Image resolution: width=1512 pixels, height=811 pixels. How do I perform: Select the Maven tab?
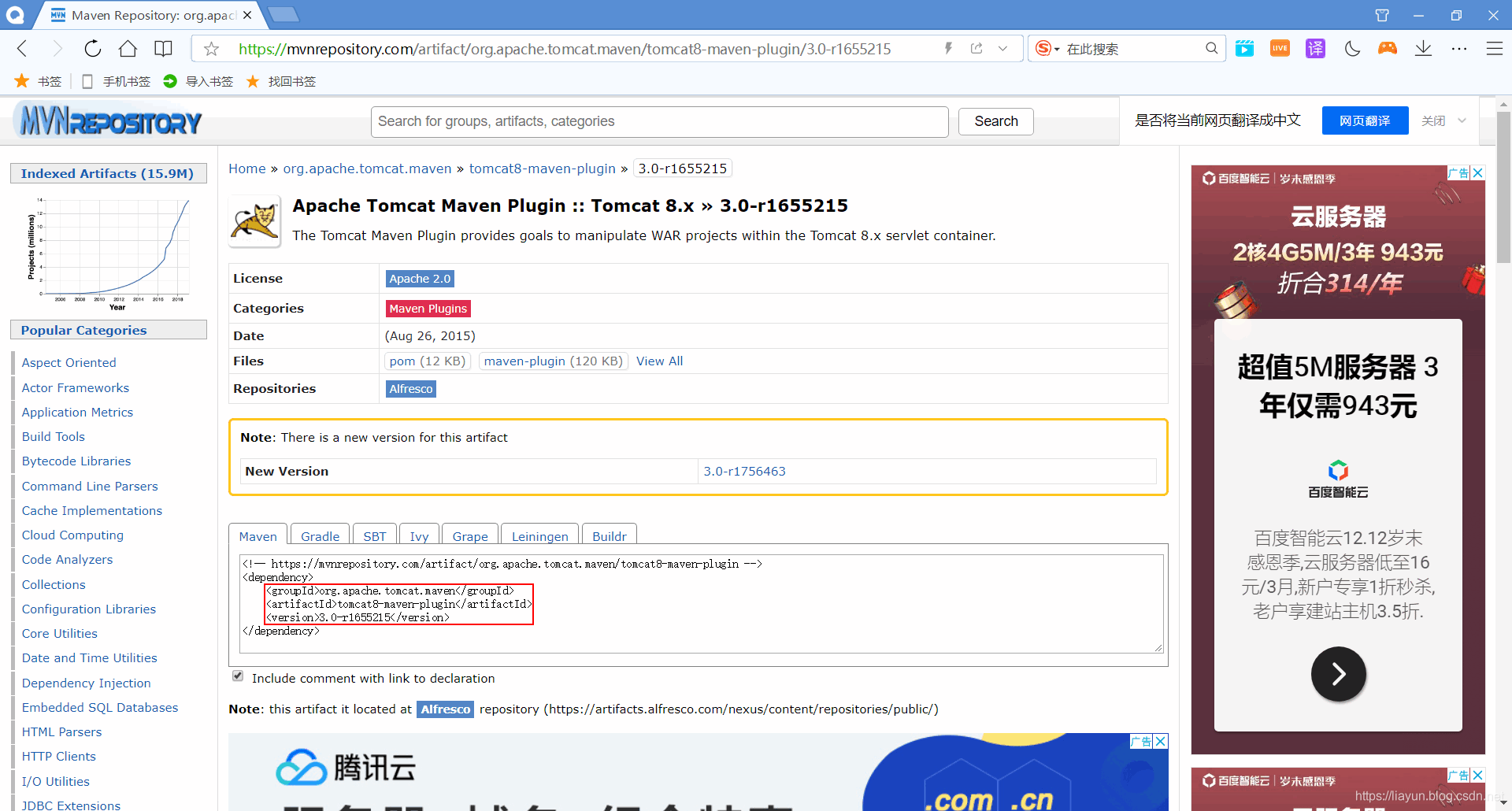258,535
